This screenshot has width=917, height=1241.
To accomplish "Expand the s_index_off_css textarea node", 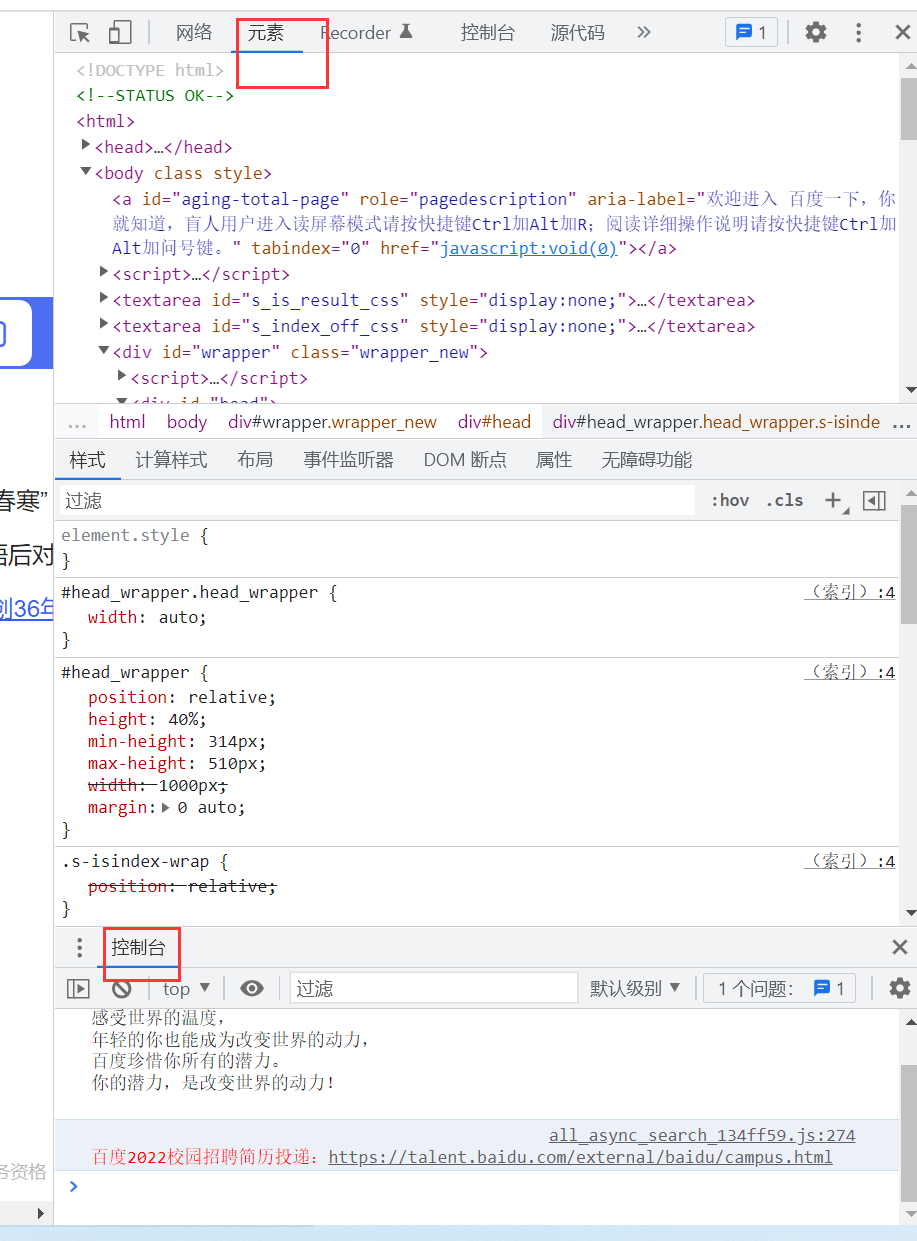I will (104, 324).
